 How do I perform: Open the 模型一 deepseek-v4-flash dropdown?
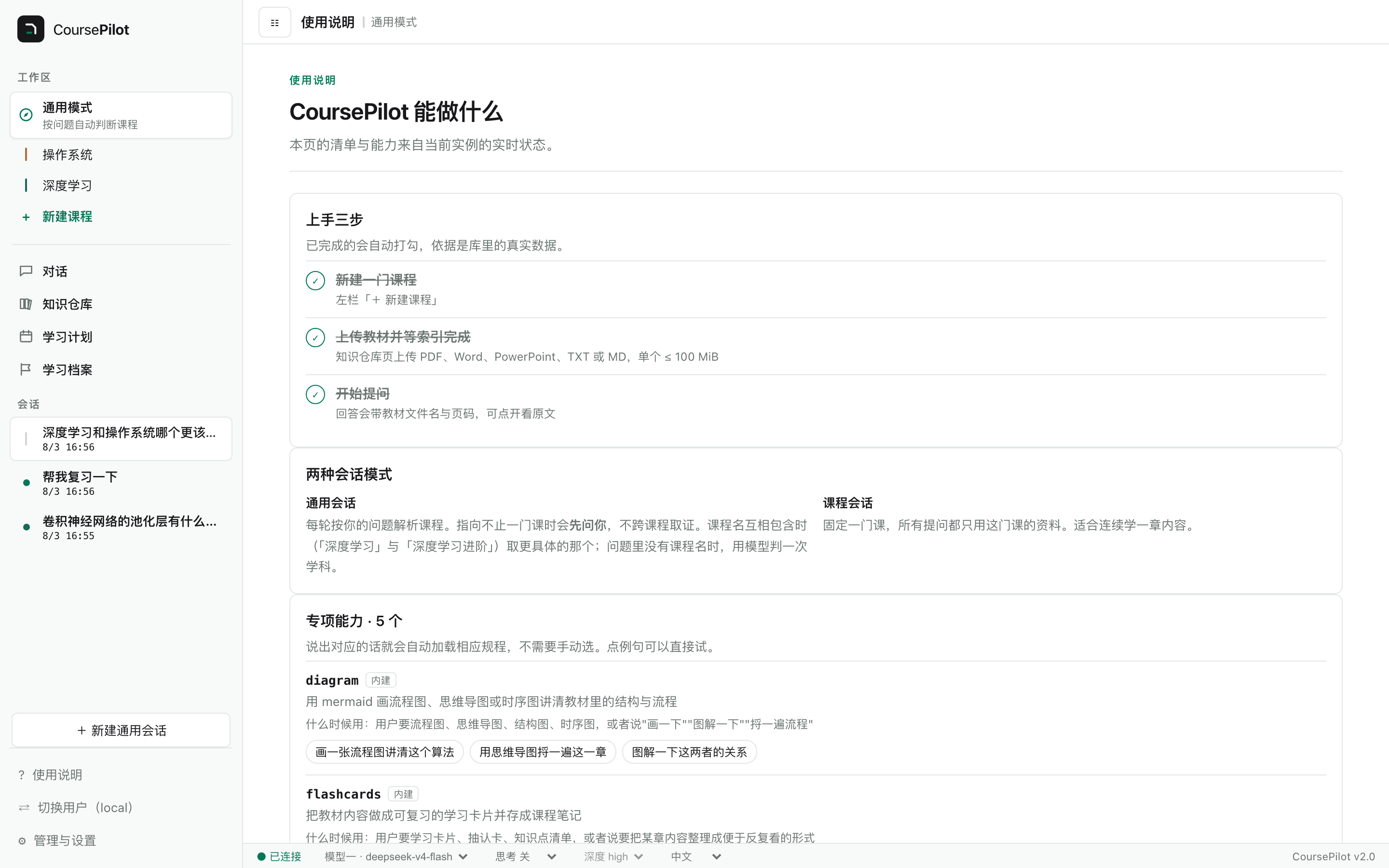pos(396,856)
